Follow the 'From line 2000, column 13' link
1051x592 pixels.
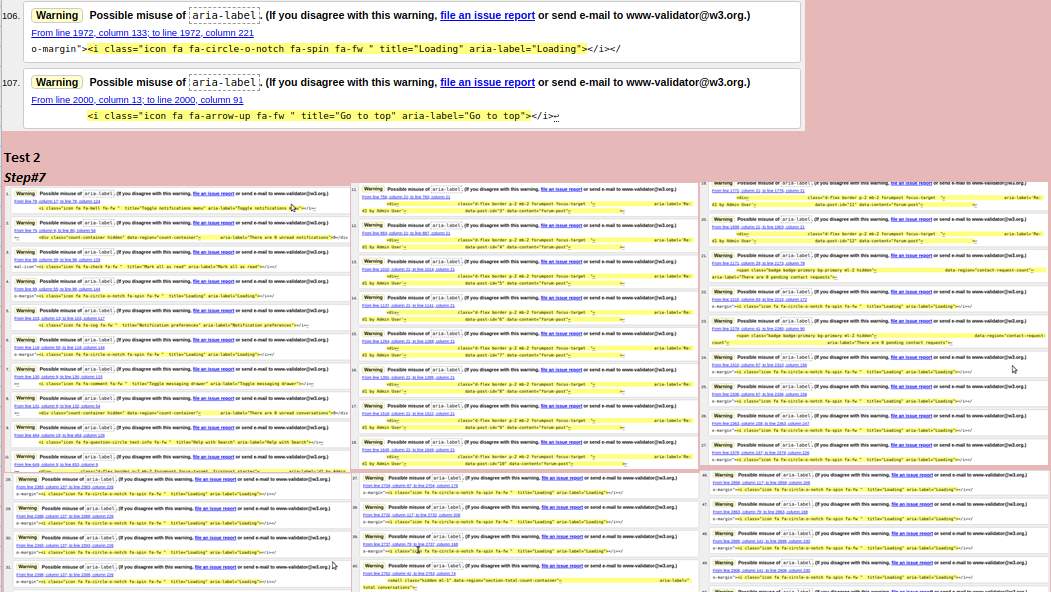[x=137, y=100]
